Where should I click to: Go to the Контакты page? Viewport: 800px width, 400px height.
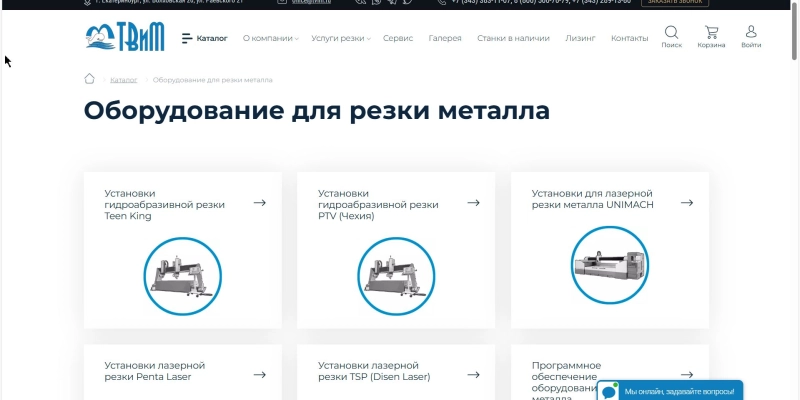(x=629, y=38)
